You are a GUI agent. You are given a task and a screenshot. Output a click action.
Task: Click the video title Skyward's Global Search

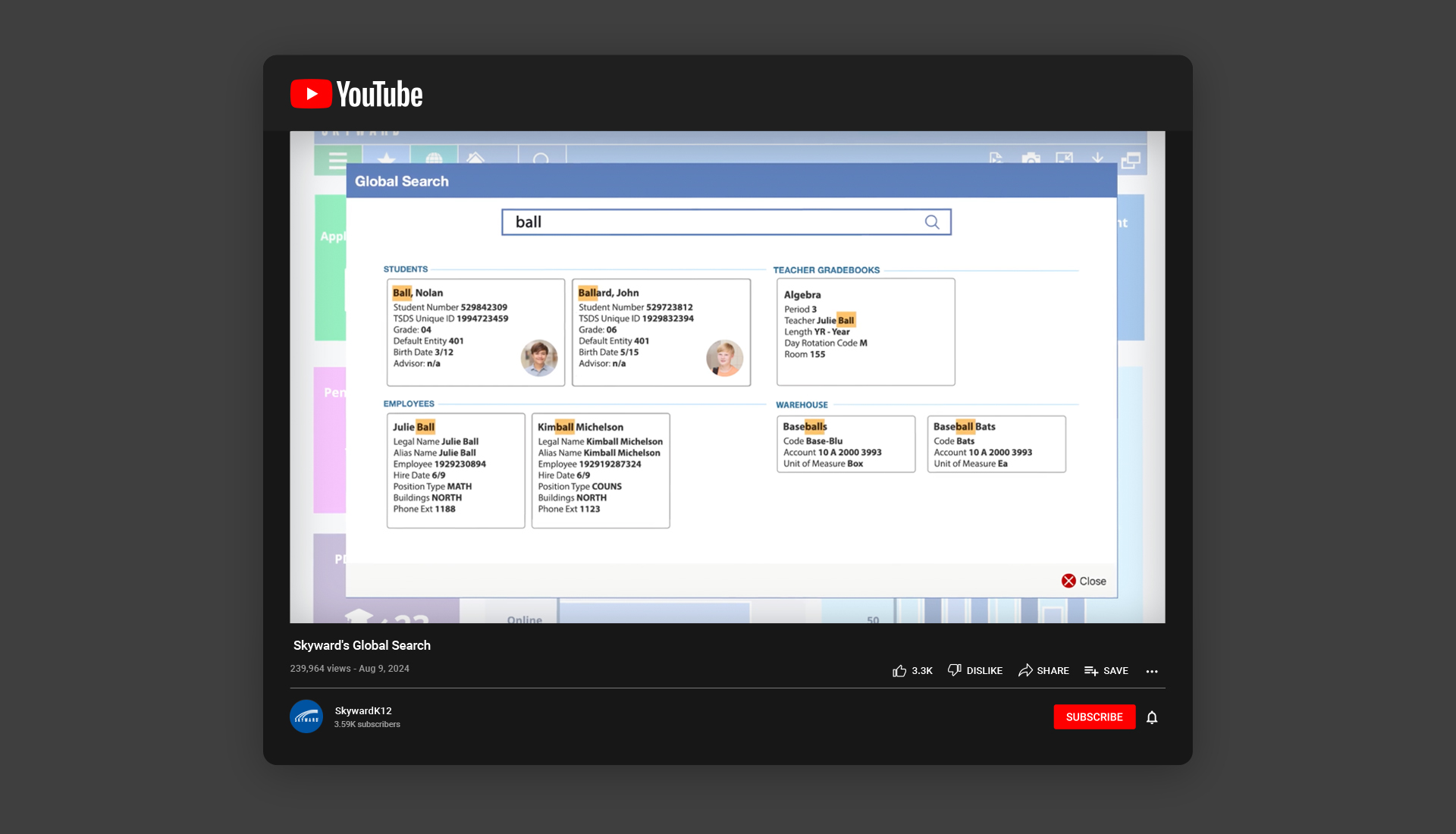[x=362, y=645]
